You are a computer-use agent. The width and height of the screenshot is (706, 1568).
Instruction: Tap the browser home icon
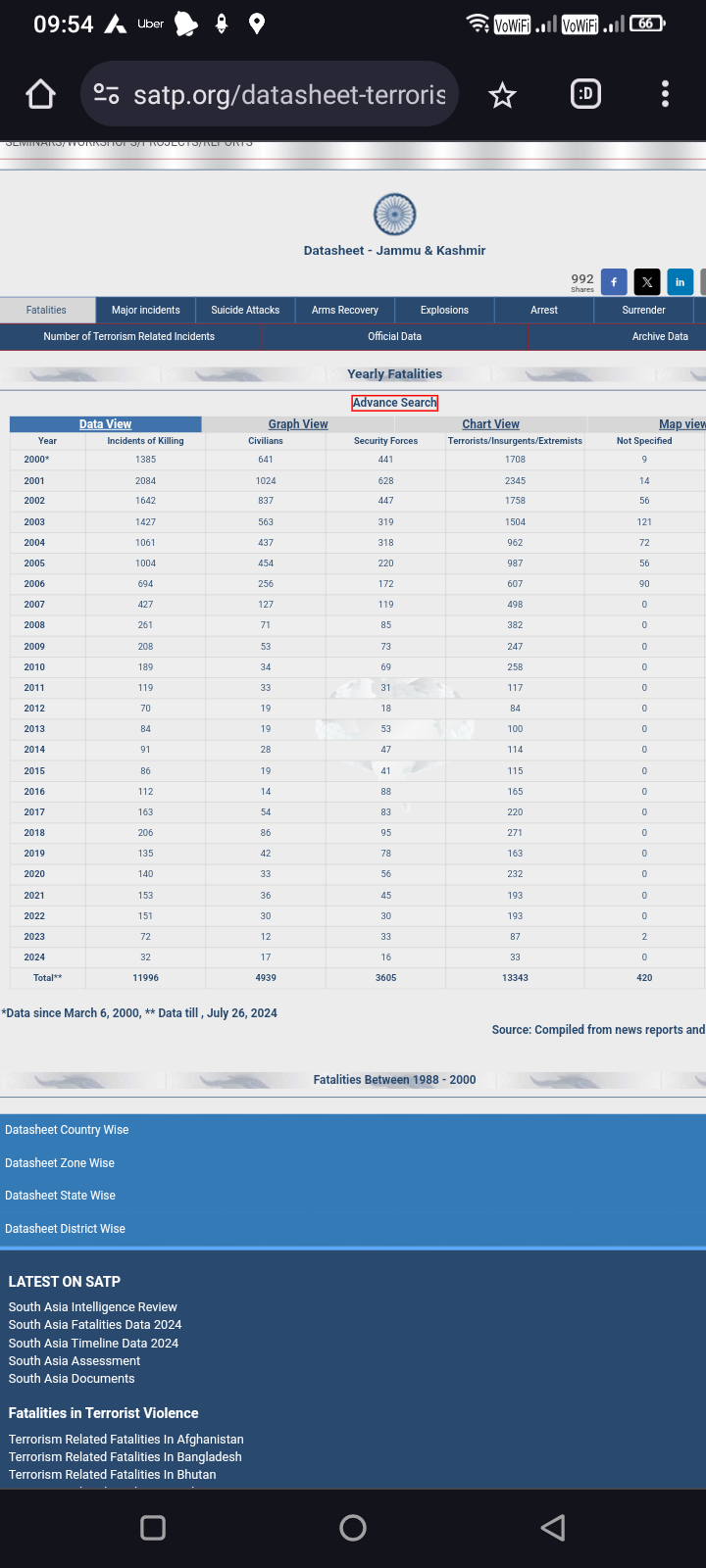pyautogui.click(x=40, y=94)
